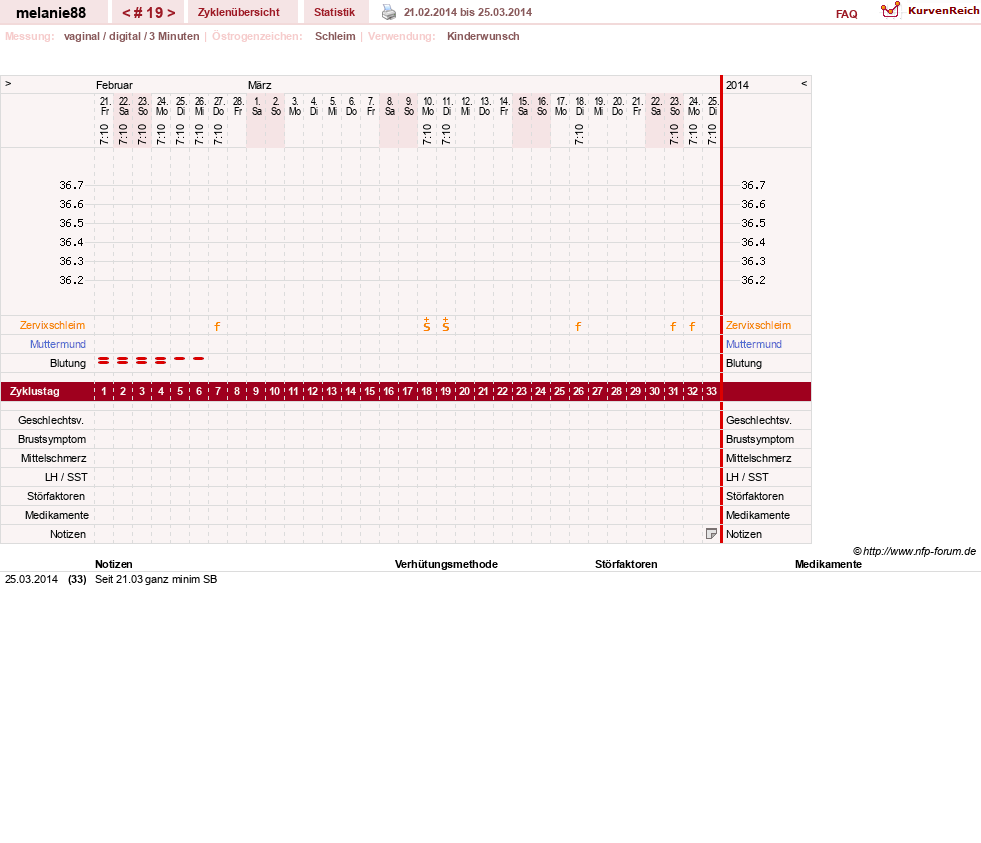Click the Mittelschmerz row label on left
Viewport: 981px width, 843px height.
tap(54, 459)
